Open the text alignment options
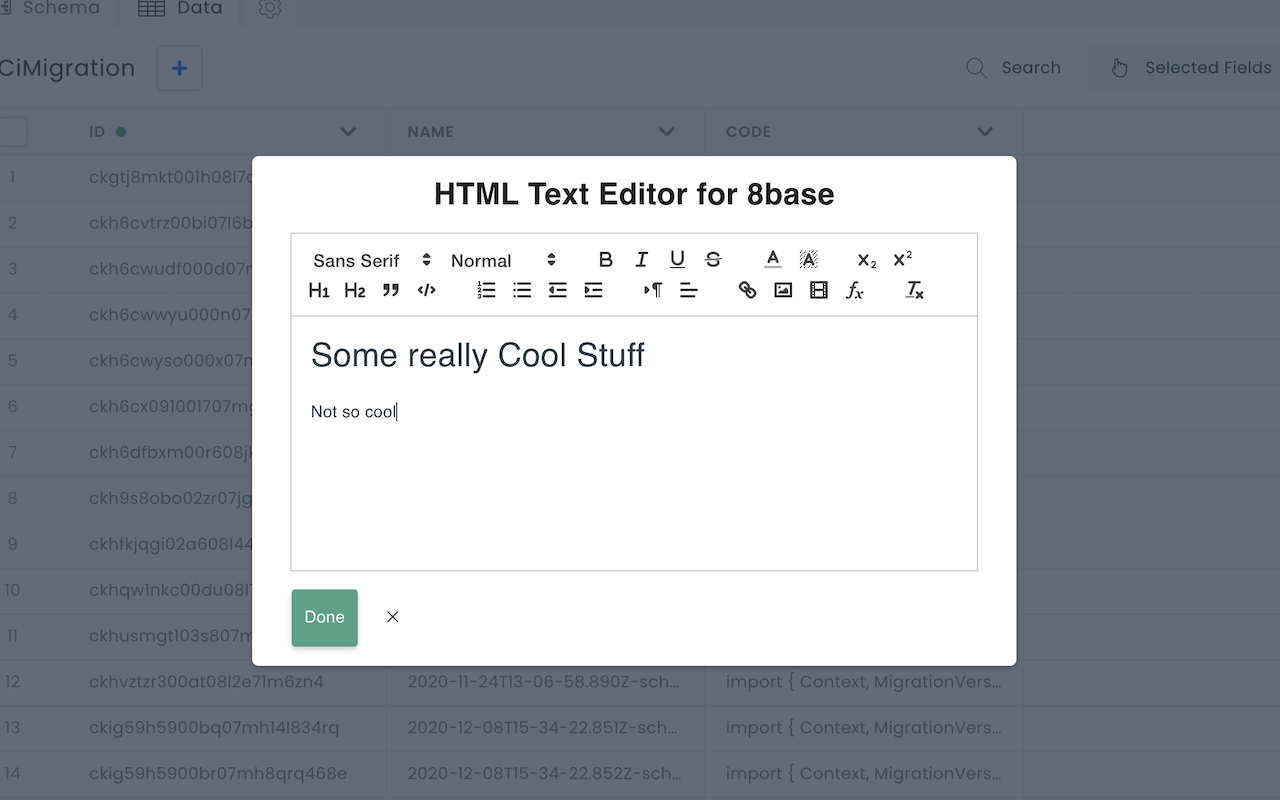1280x800 pixels. [689, 290]
